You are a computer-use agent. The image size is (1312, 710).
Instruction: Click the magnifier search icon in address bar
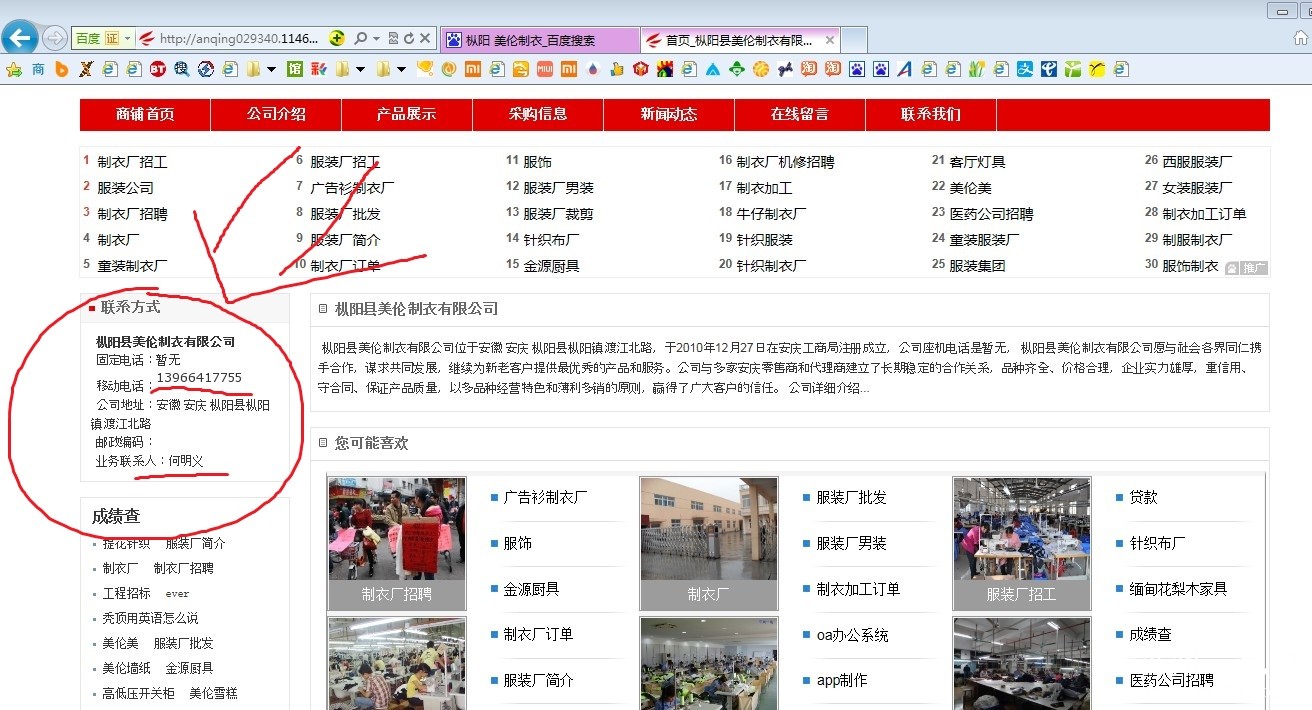coord(361,39)
